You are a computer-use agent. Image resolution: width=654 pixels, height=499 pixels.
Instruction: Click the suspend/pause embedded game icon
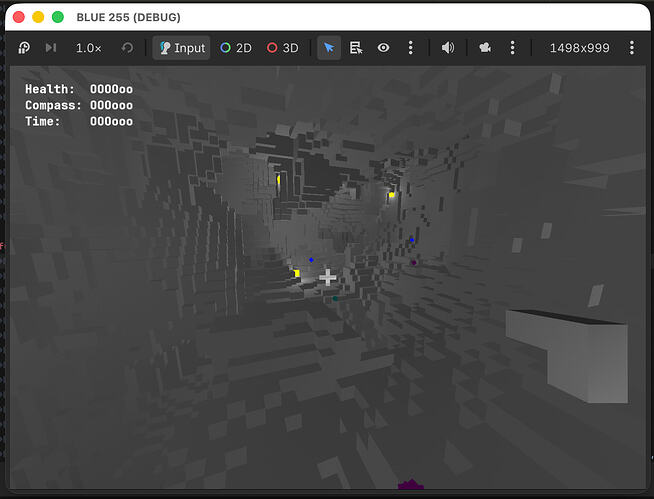click(x=24, y=48)
